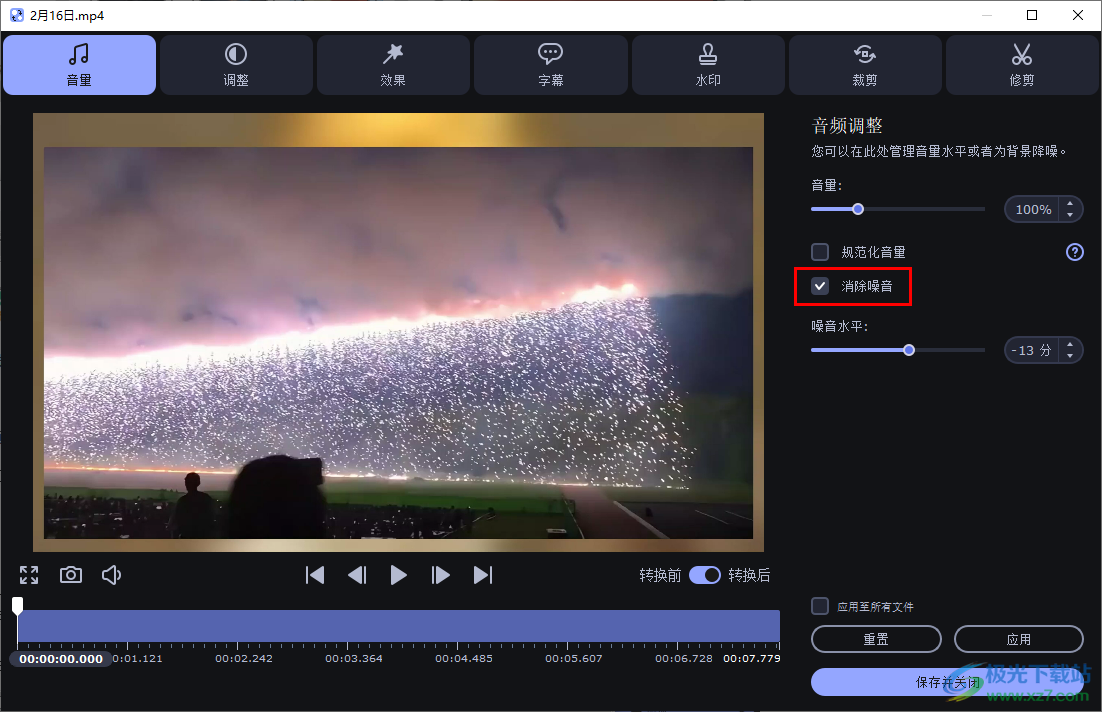Open the 水印 tab
This screenshot has width=1102, height=712.
(x=708, y=65)
